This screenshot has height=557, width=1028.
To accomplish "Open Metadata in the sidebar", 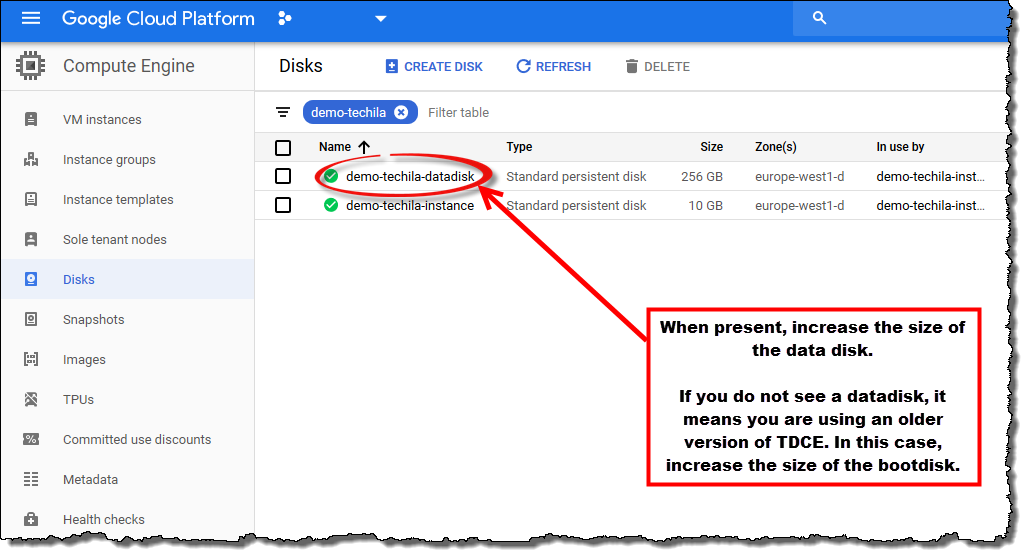I will click(x=90, y=479).
